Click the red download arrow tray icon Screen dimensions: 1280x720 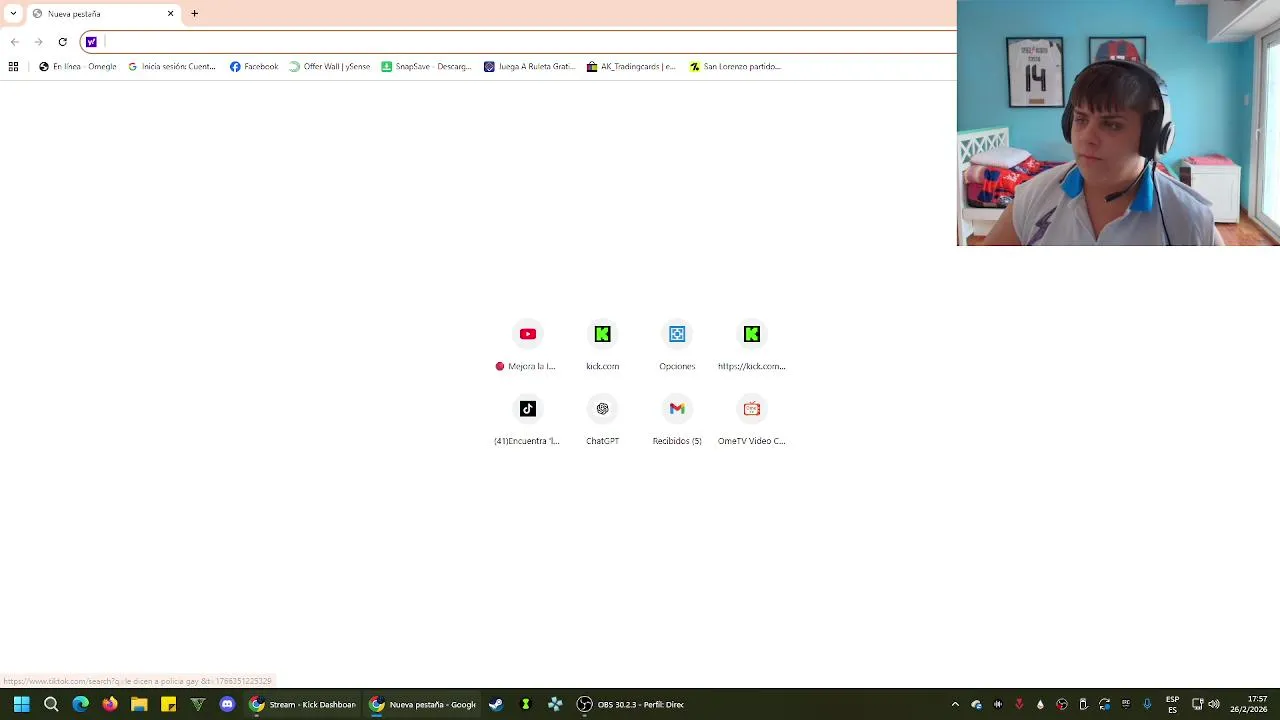point(1019,704)
